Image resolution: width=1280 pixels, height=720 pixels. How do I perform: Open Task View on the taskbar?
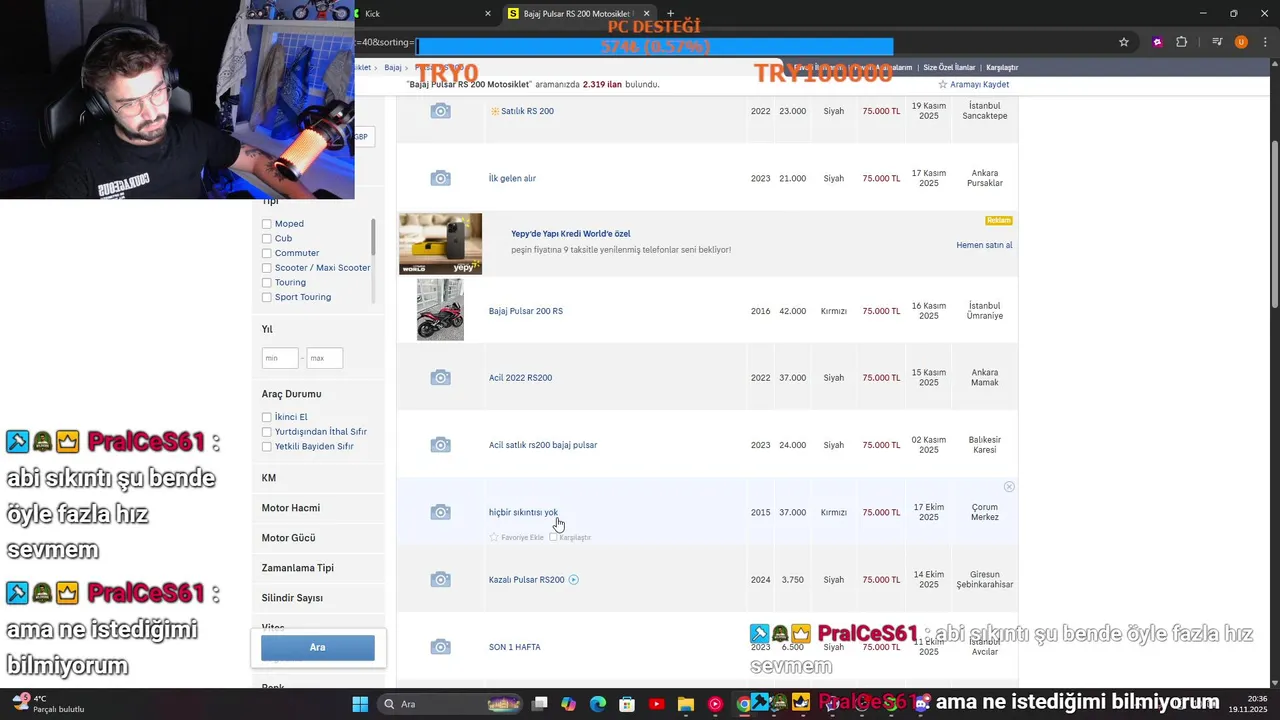tap(540, 704)
